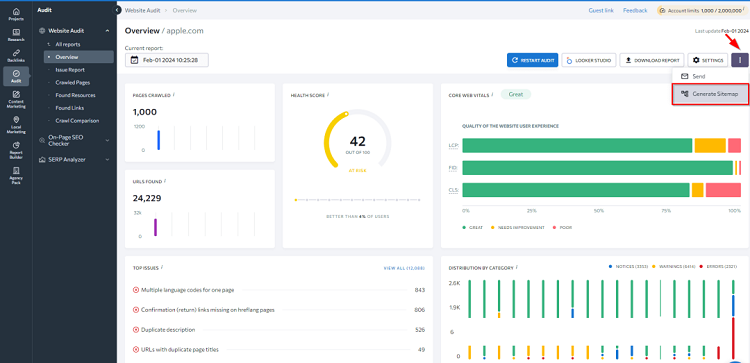Click the three-dot more options button
Screen dimensions: 750x363
click(x=739, y=60)
